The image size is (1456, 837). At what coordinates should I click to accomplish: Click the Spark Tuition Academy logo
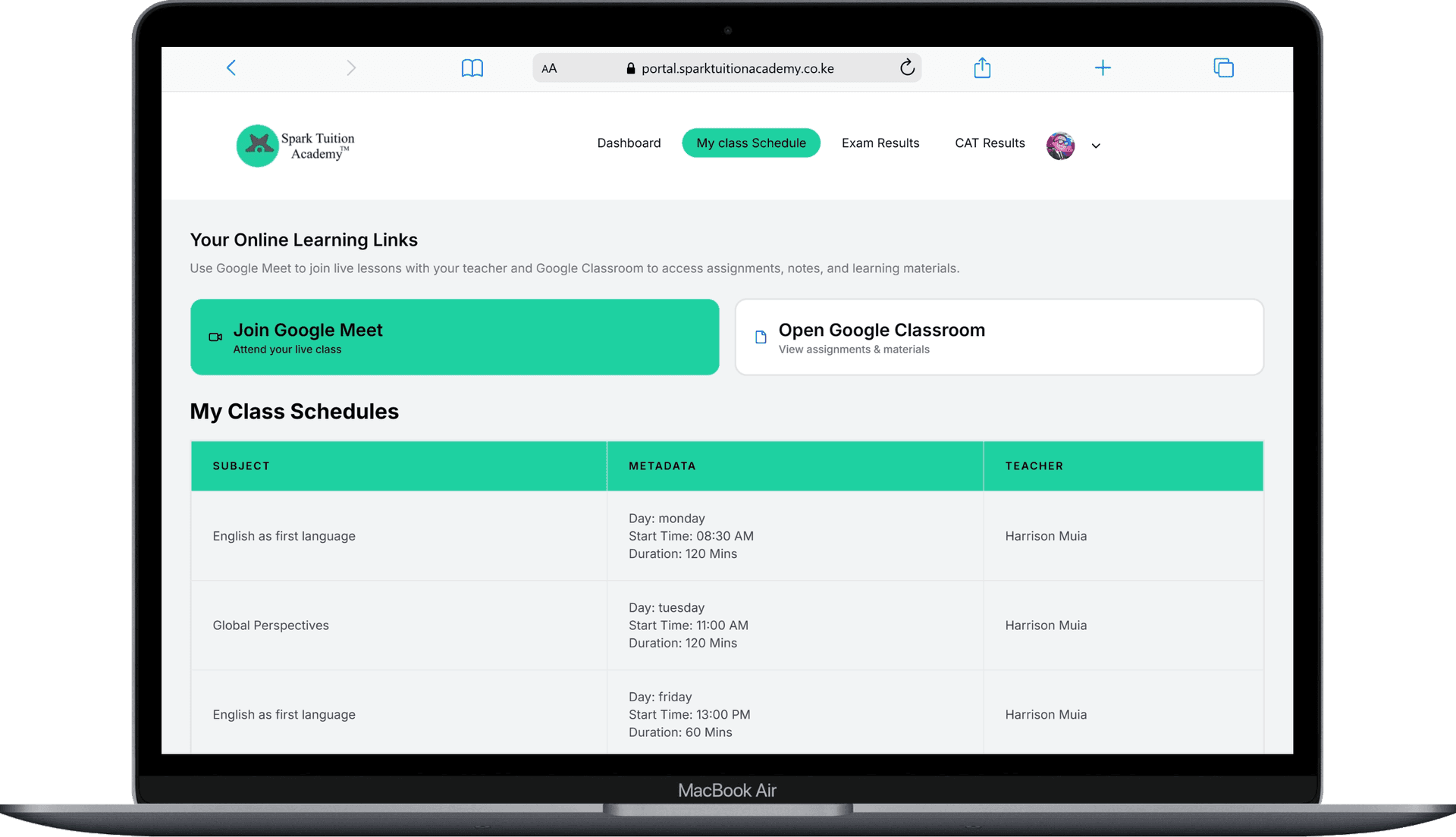(x=296, y=146)
